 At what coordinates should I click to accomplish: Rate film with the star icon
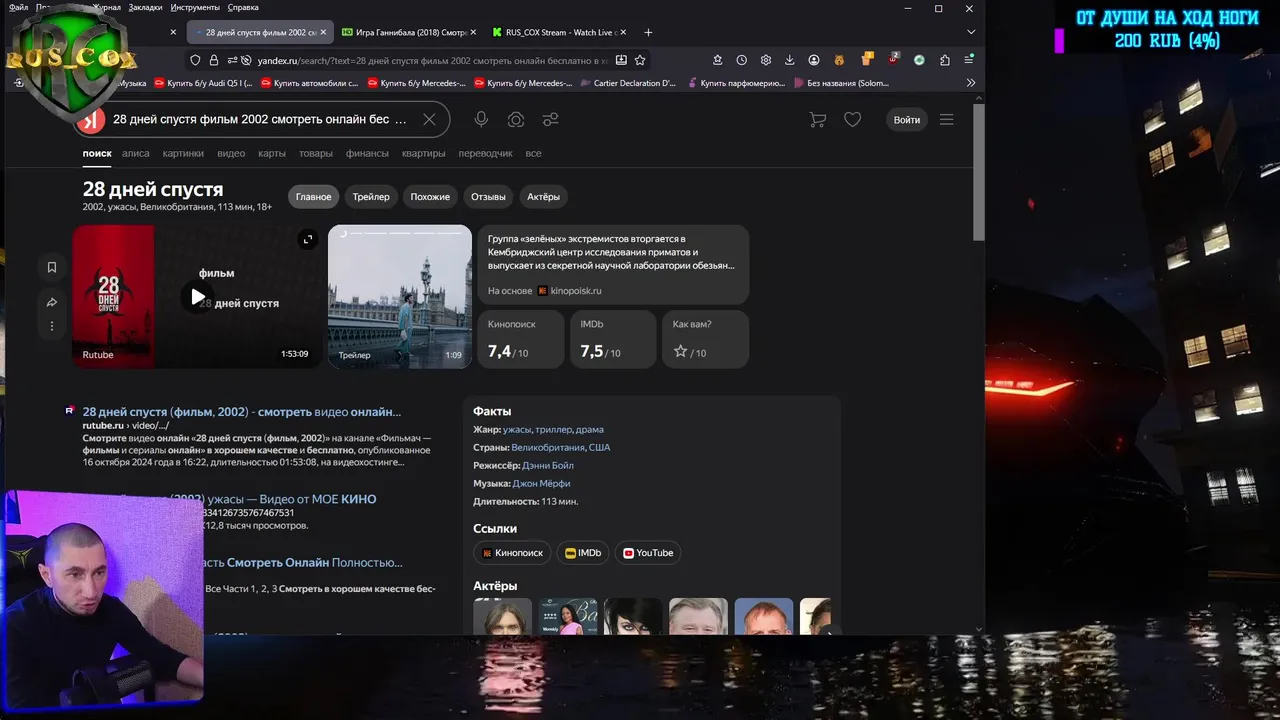[681, 352]
